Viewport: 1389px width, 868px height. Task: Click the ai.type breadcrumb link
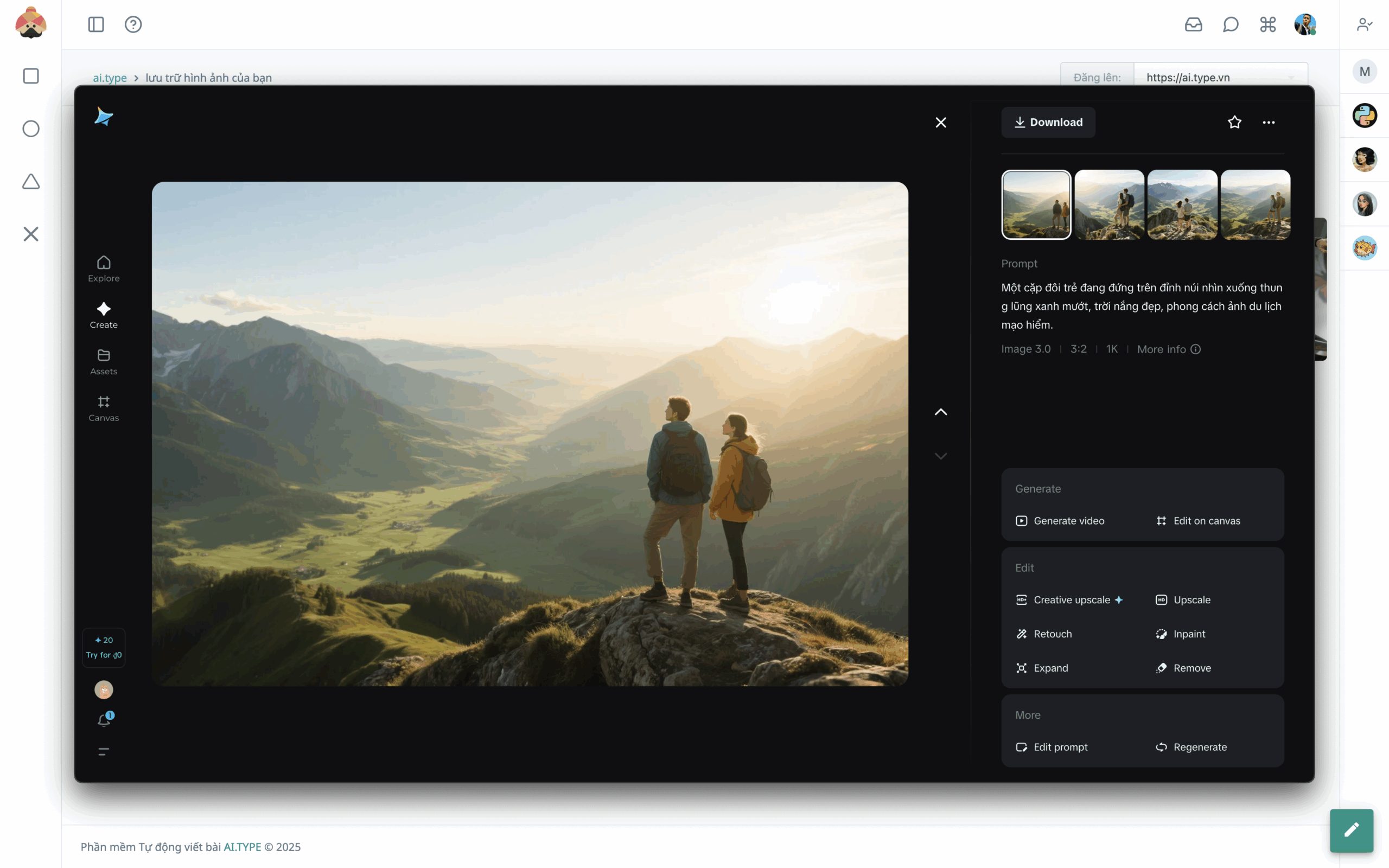pos(110,78)
